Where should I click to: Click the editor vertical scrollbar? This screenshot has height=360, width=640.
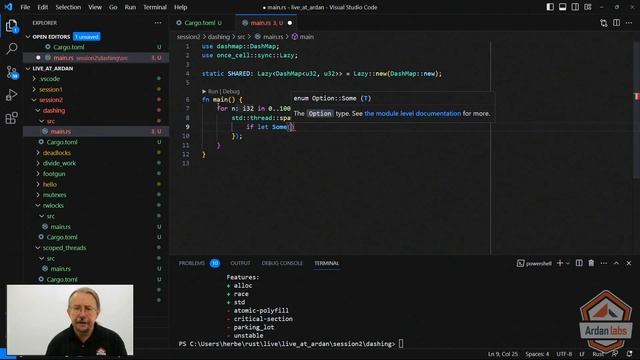click(636, 110)
